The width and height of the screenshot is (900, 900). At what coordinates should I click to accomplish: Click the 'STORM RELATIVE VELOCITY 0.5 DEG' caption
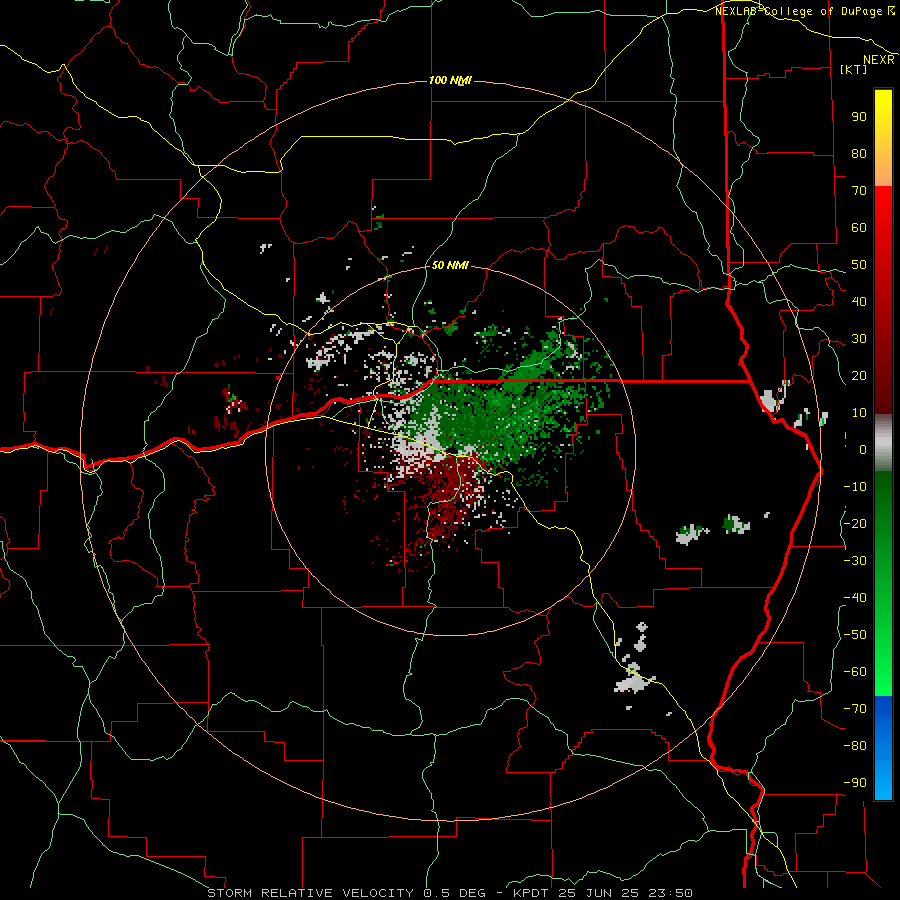[346, 893]
